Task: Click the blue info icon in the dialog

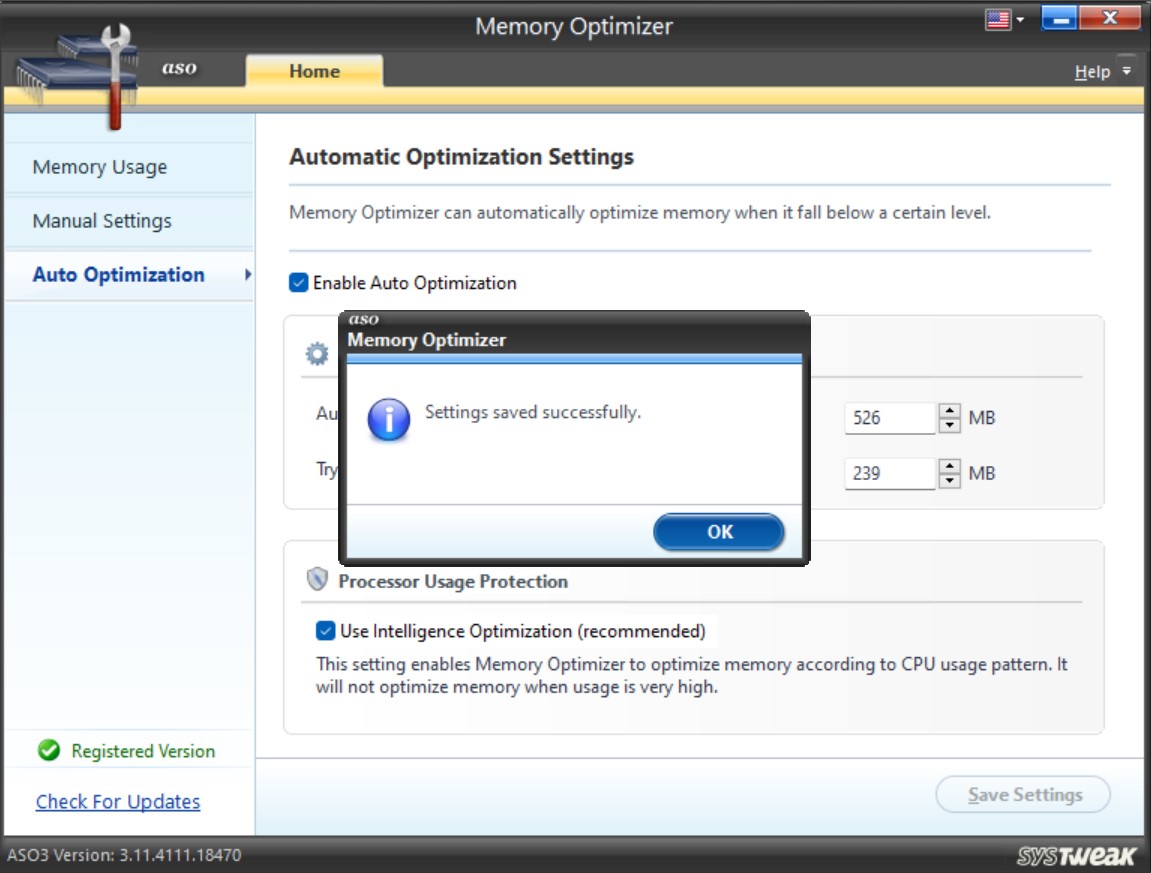Action: click(390, 419)
